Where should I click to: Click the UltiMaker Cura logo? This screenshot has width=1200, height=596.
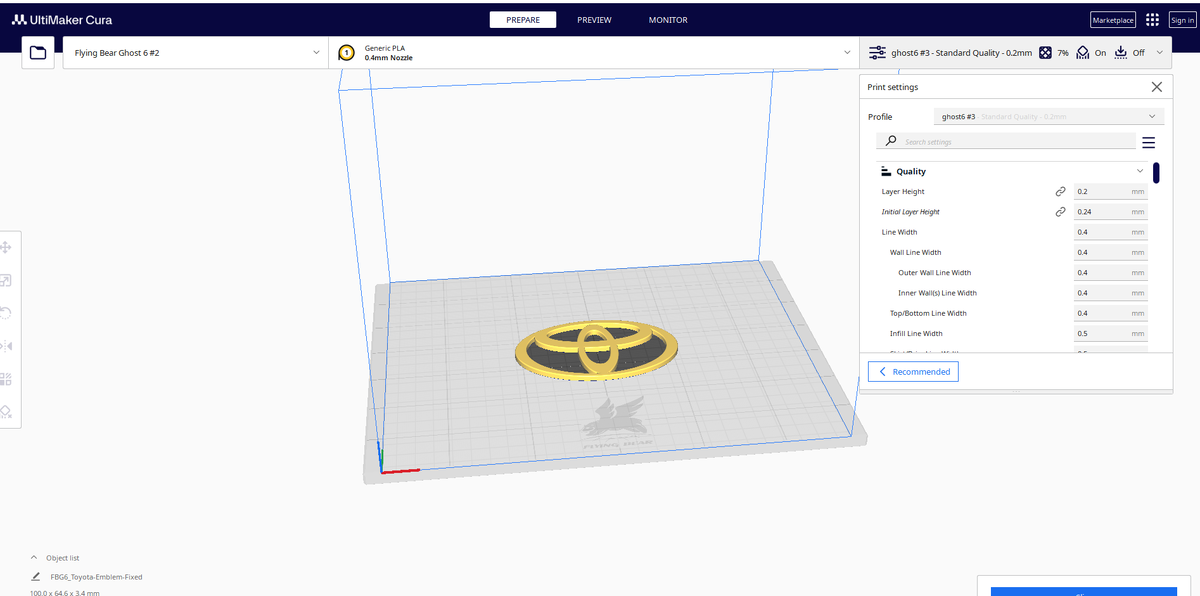click(x=62, y=20)
